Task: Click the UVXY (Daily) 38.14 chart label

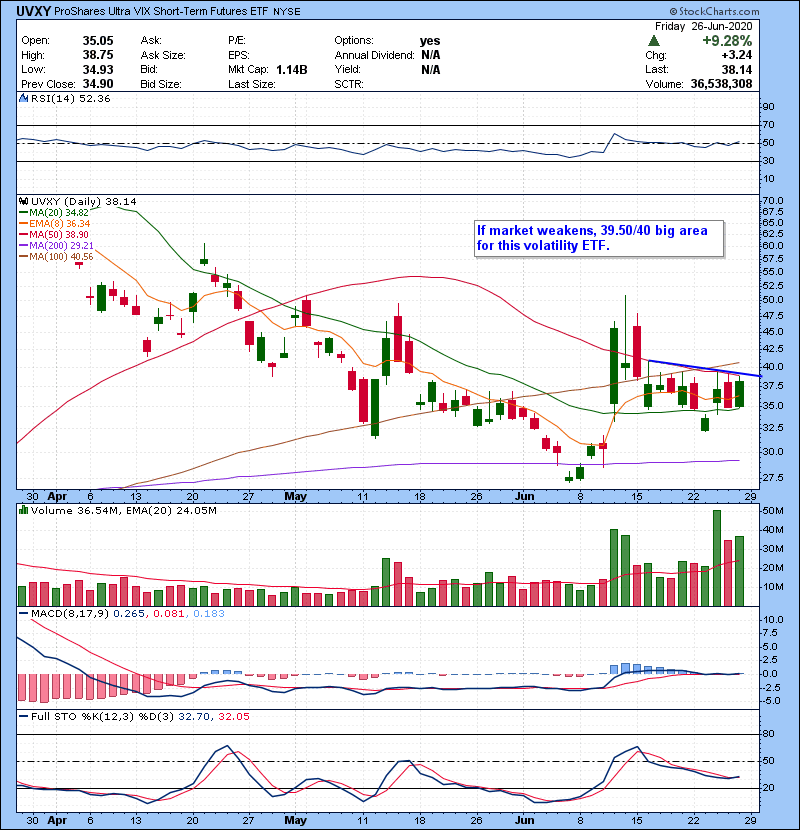Action: coord(84,202)
